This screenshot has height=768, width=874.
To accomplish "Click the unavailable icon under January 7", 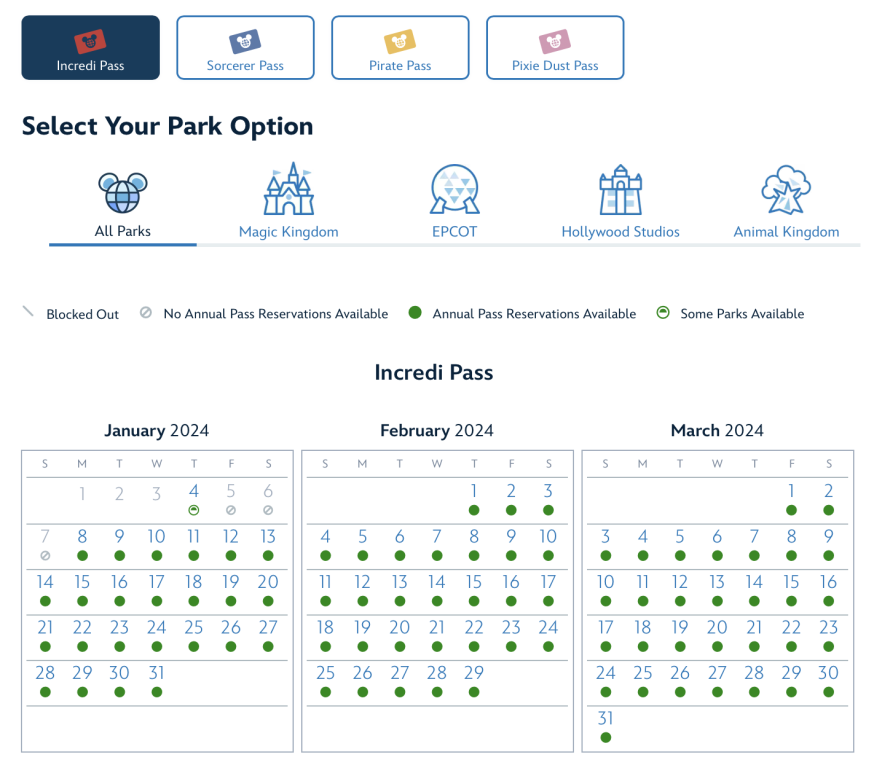I will [45, 556].
